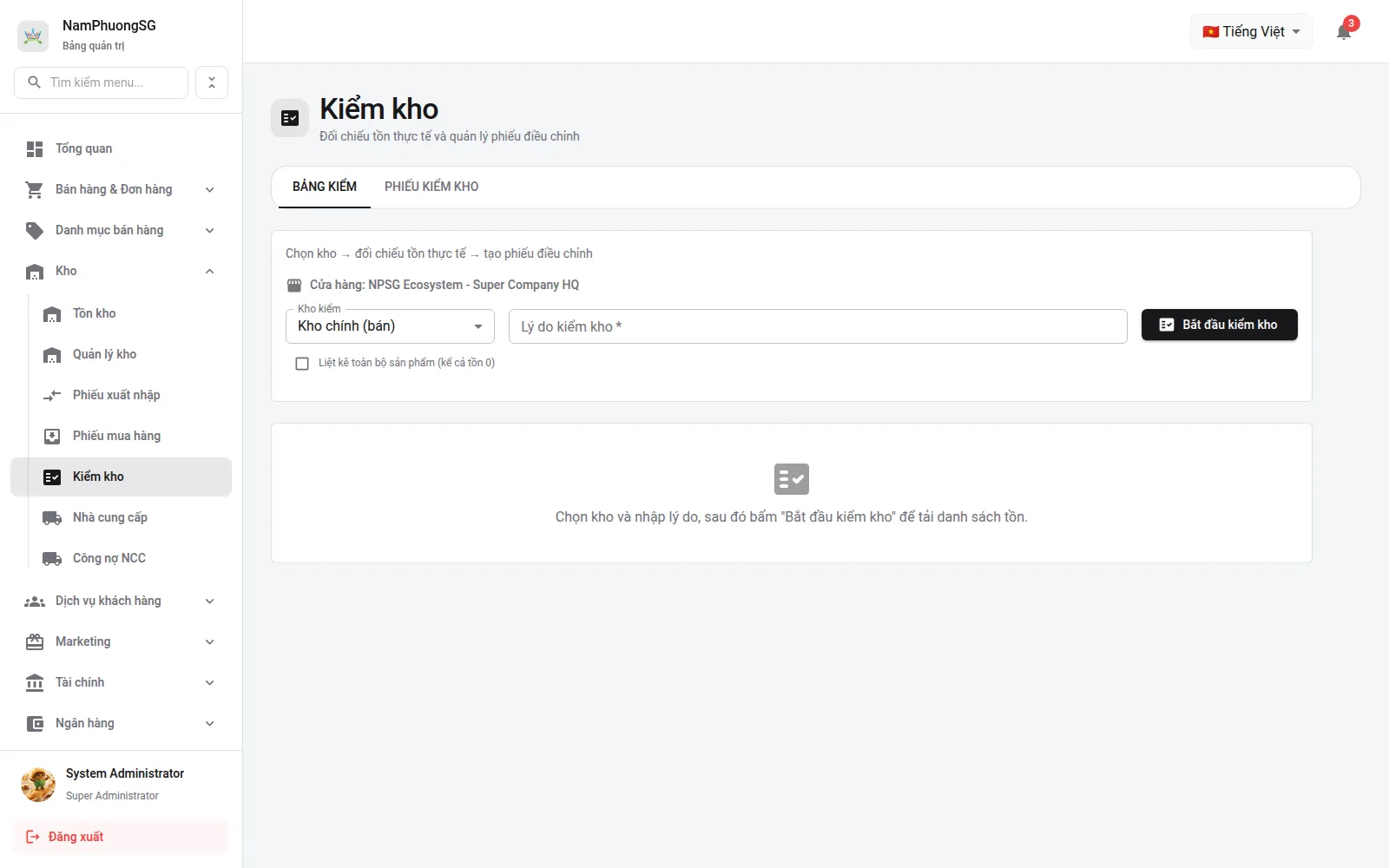Expand Bán hàng & Đơn hàng chevron

[x=209, y=190]
